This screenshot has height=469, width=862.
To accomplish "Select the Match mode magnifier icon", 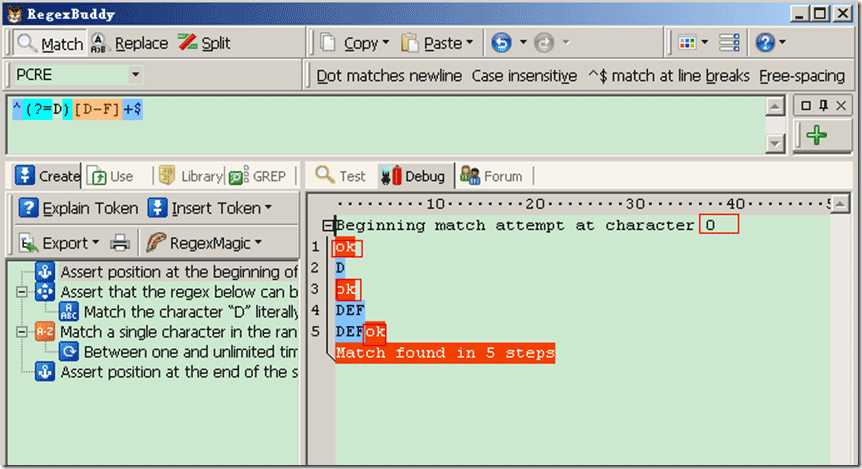I will 26,43.
